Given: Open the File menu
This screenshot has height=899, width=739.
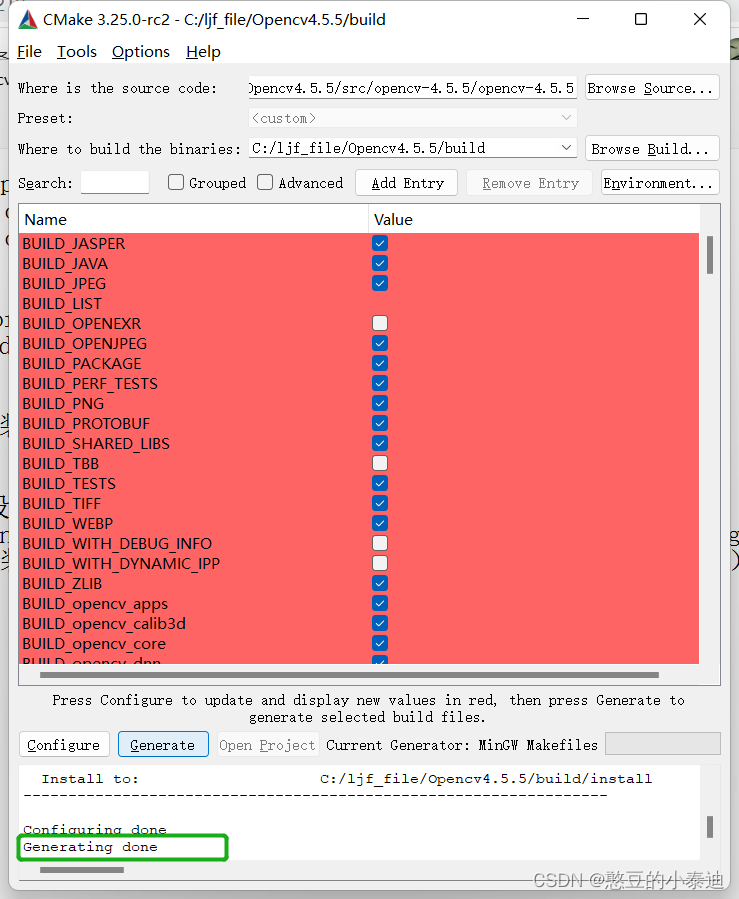Looking at the screenshot, I should tap(29, 52).
